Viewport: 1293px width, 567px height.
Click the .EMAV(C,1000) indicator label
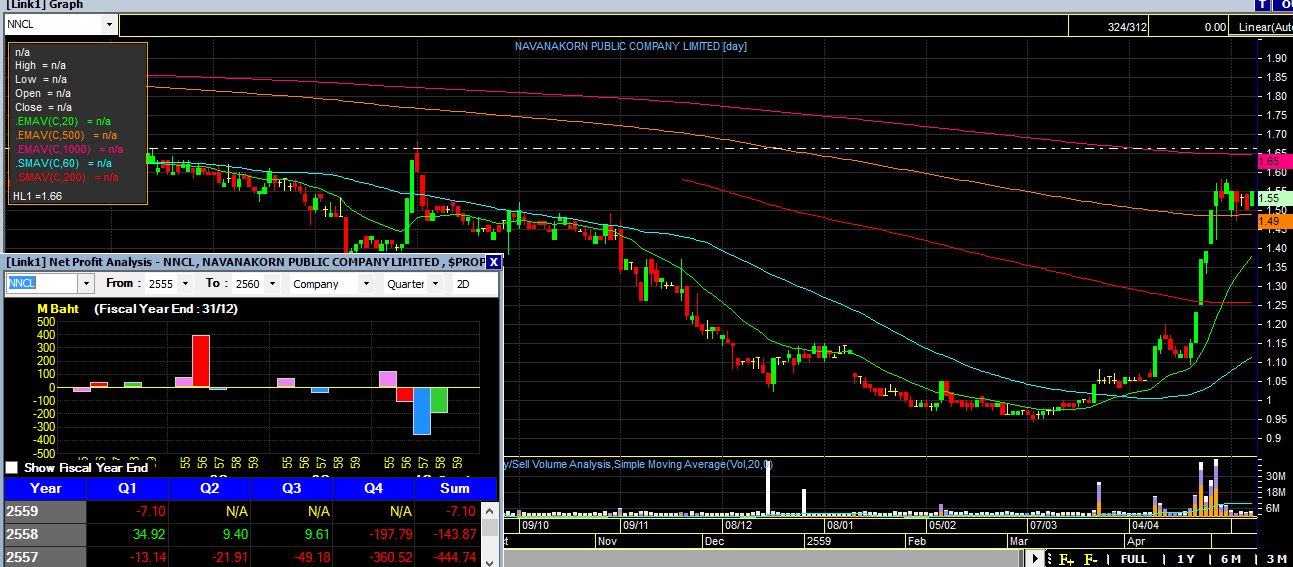click(55, 149)
